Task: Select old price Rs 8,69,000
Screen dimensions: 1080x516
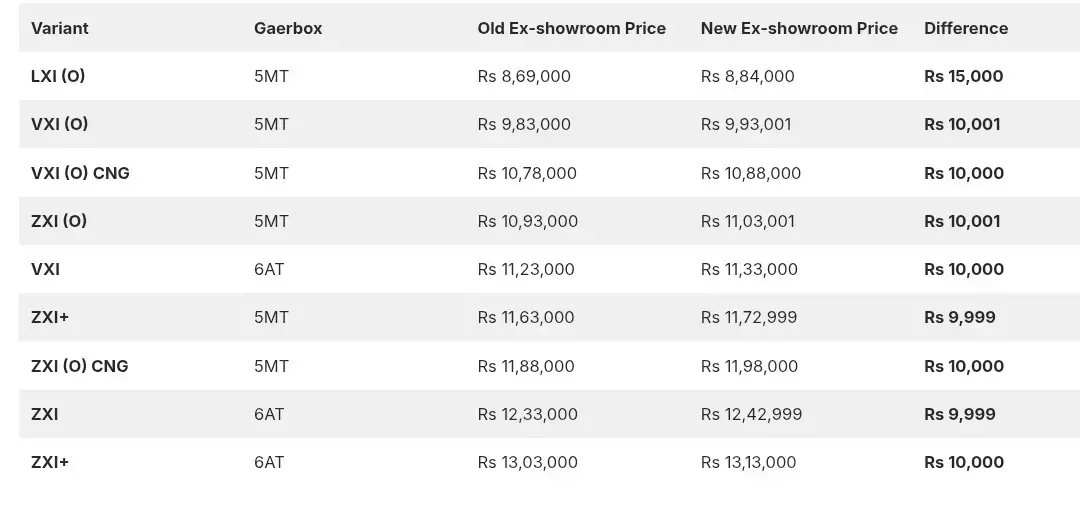Action: (x=524, y=76)
